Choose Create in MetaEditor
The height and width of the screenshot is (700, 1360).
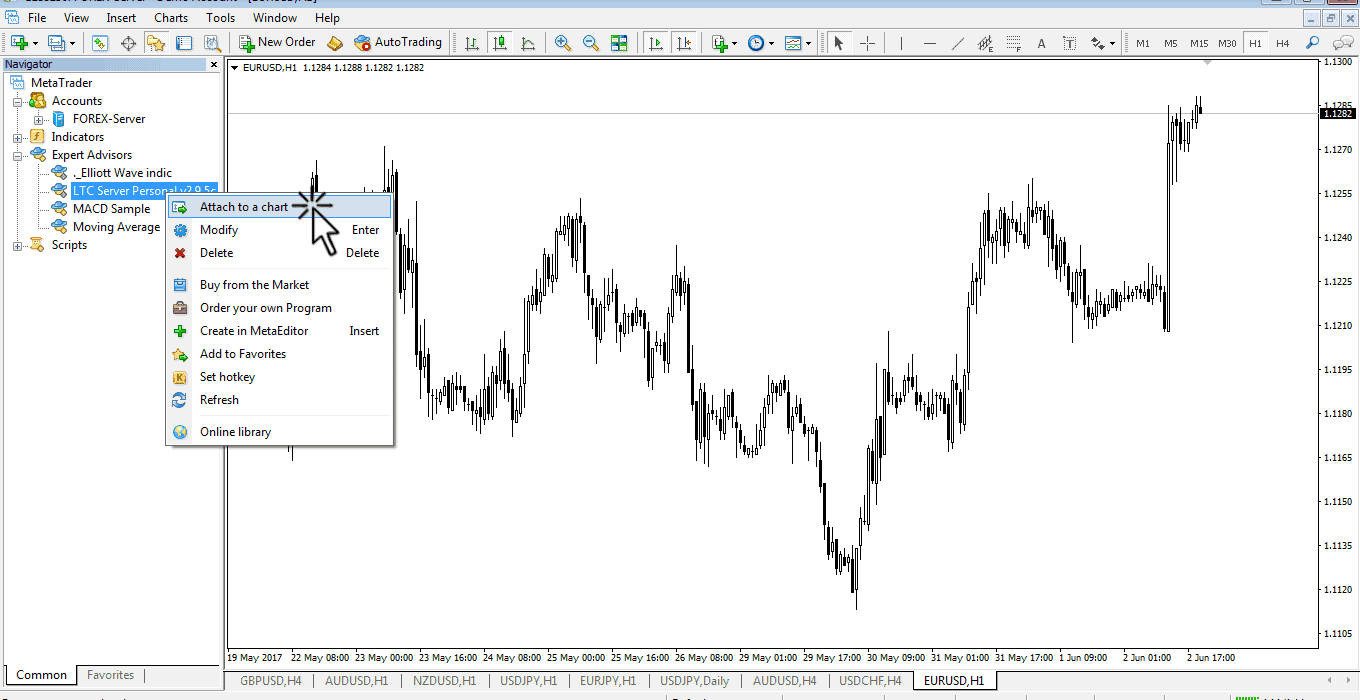coord(279,331)
